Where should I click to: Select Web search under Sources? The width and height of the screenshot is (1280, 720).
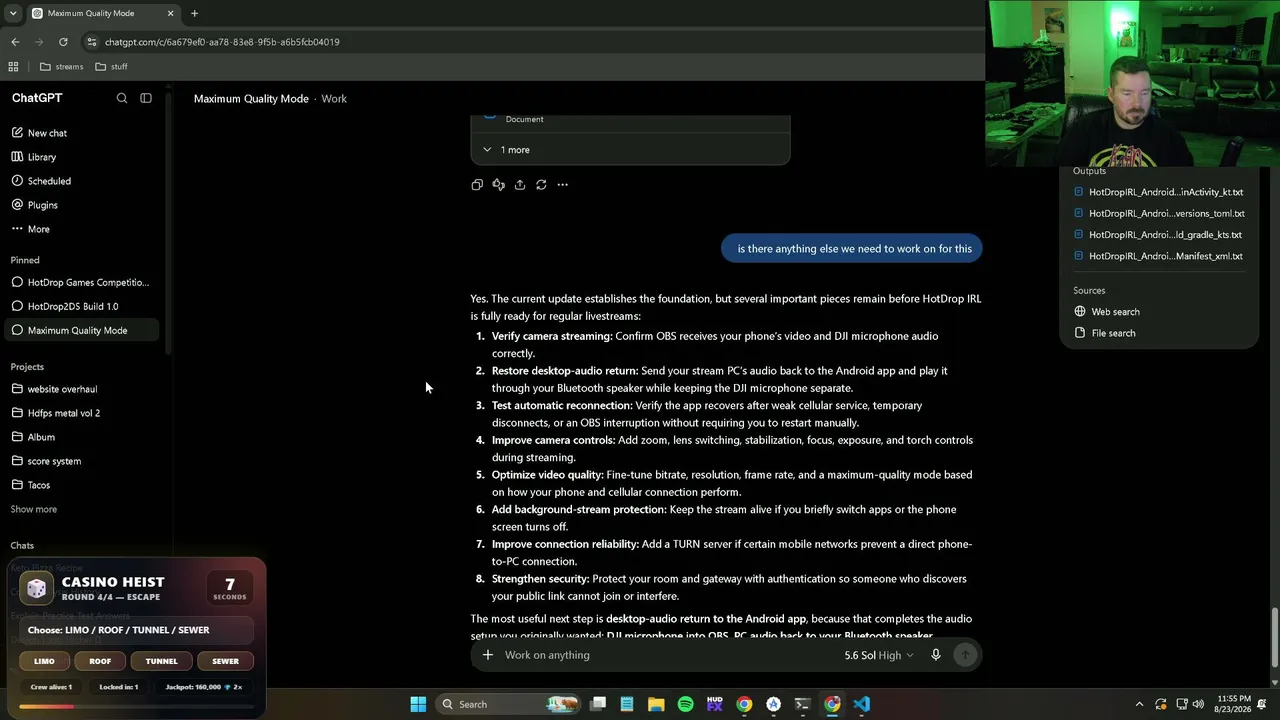(x=1107, y=312)
